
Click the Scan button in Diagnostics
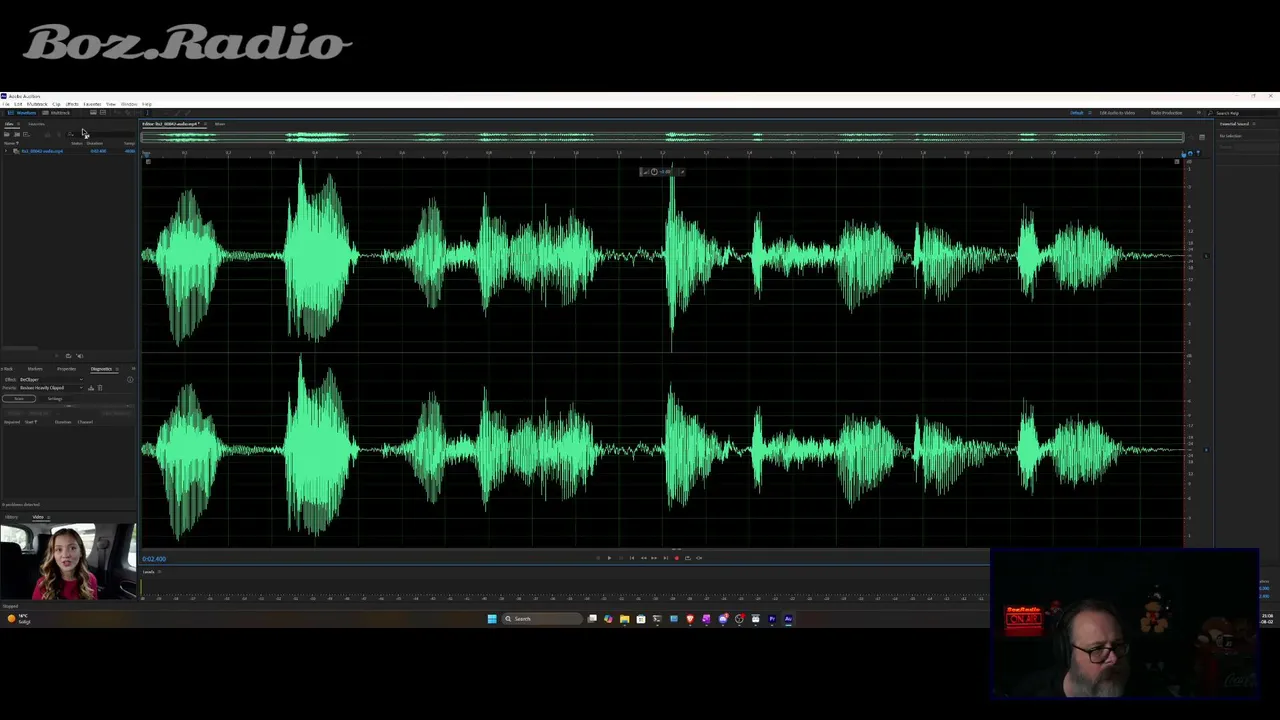(18, 399)
